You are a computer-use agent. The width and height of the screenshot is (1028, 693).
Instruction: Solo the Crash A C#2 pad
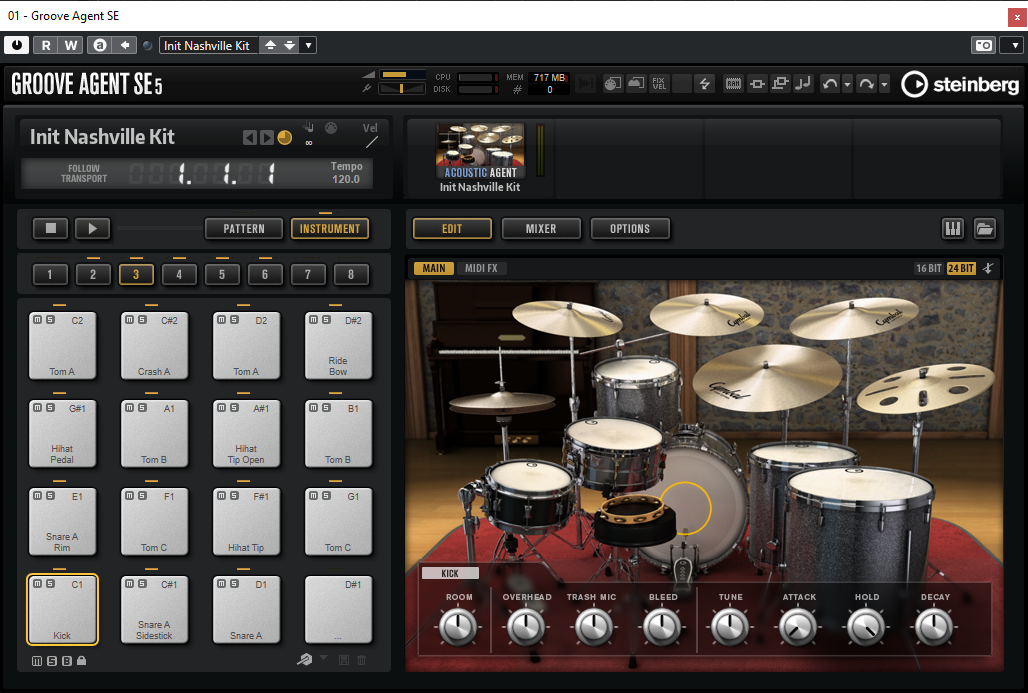(142, 320)
